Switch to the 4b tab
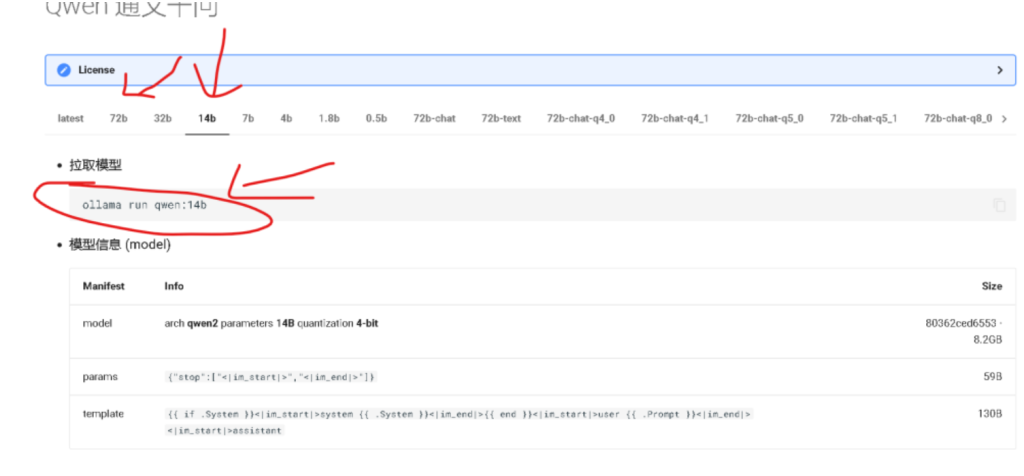The width and height of the screenshot is (1024, 476). coord(286,118)
